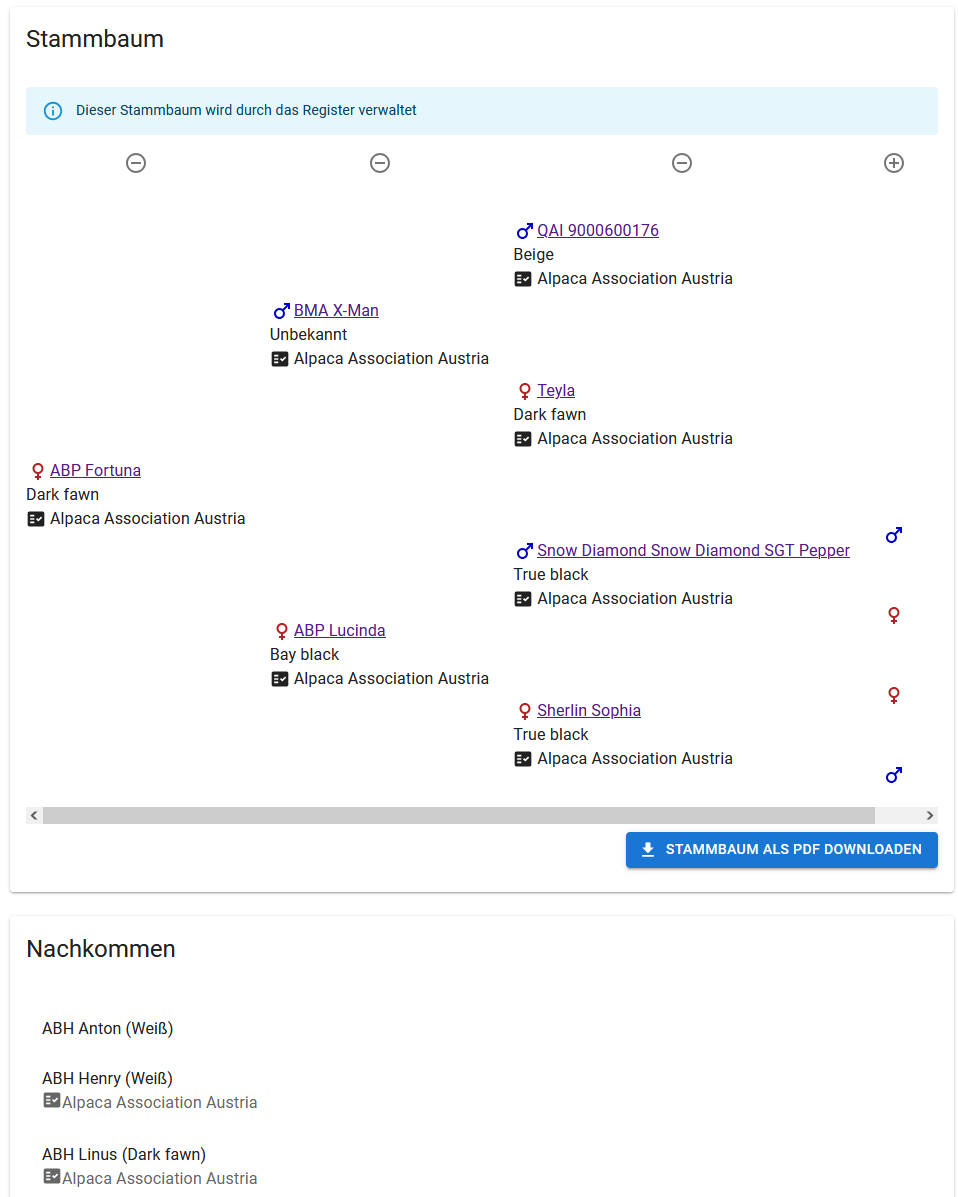This screenshot has height=1197, width=958.
Task: Click the male icon beside QAI 9000600176
Action: (x=524, y=231)
